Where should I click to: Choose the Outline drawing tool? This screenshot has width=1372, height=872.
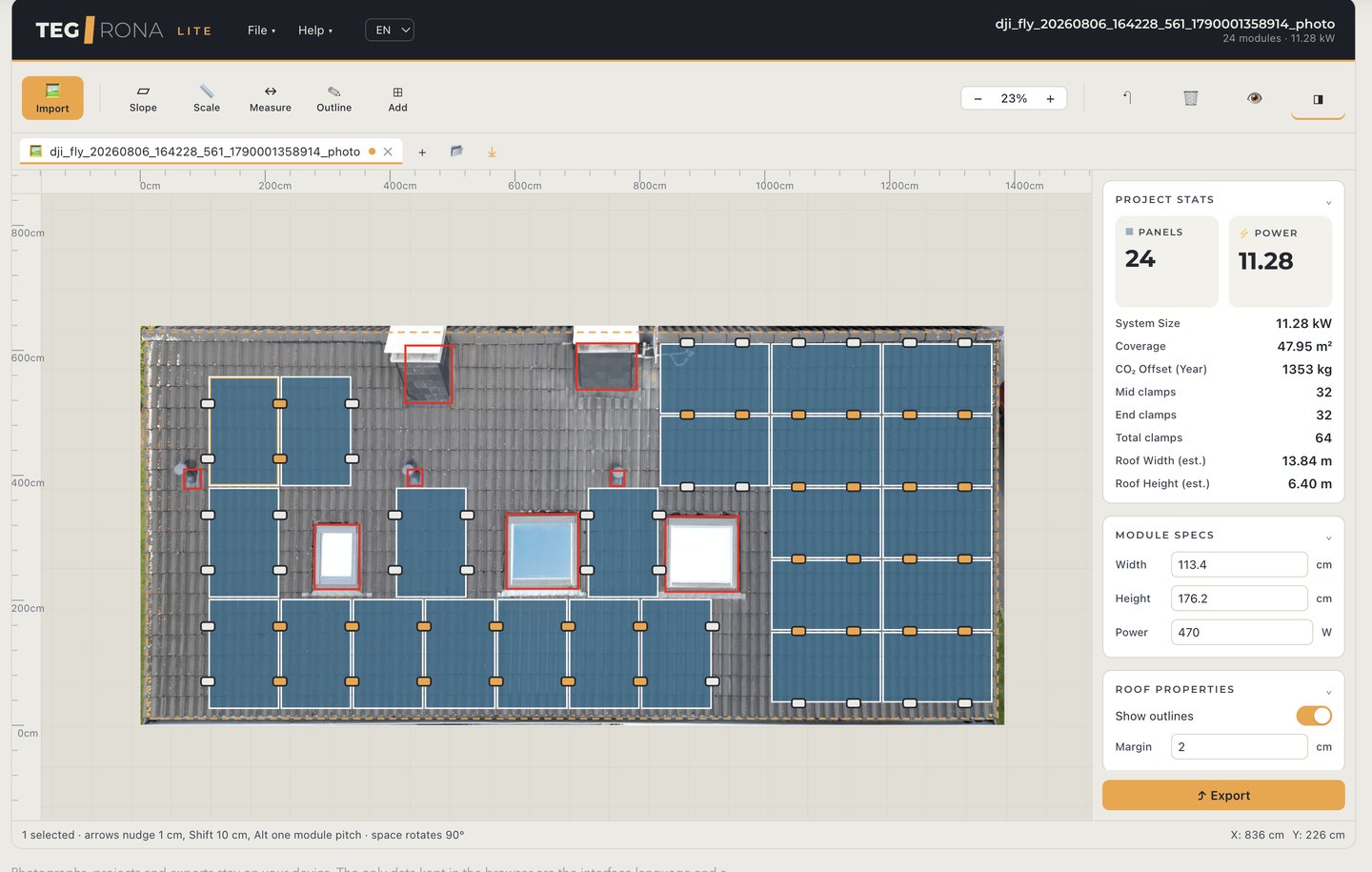tap(334, 98)
